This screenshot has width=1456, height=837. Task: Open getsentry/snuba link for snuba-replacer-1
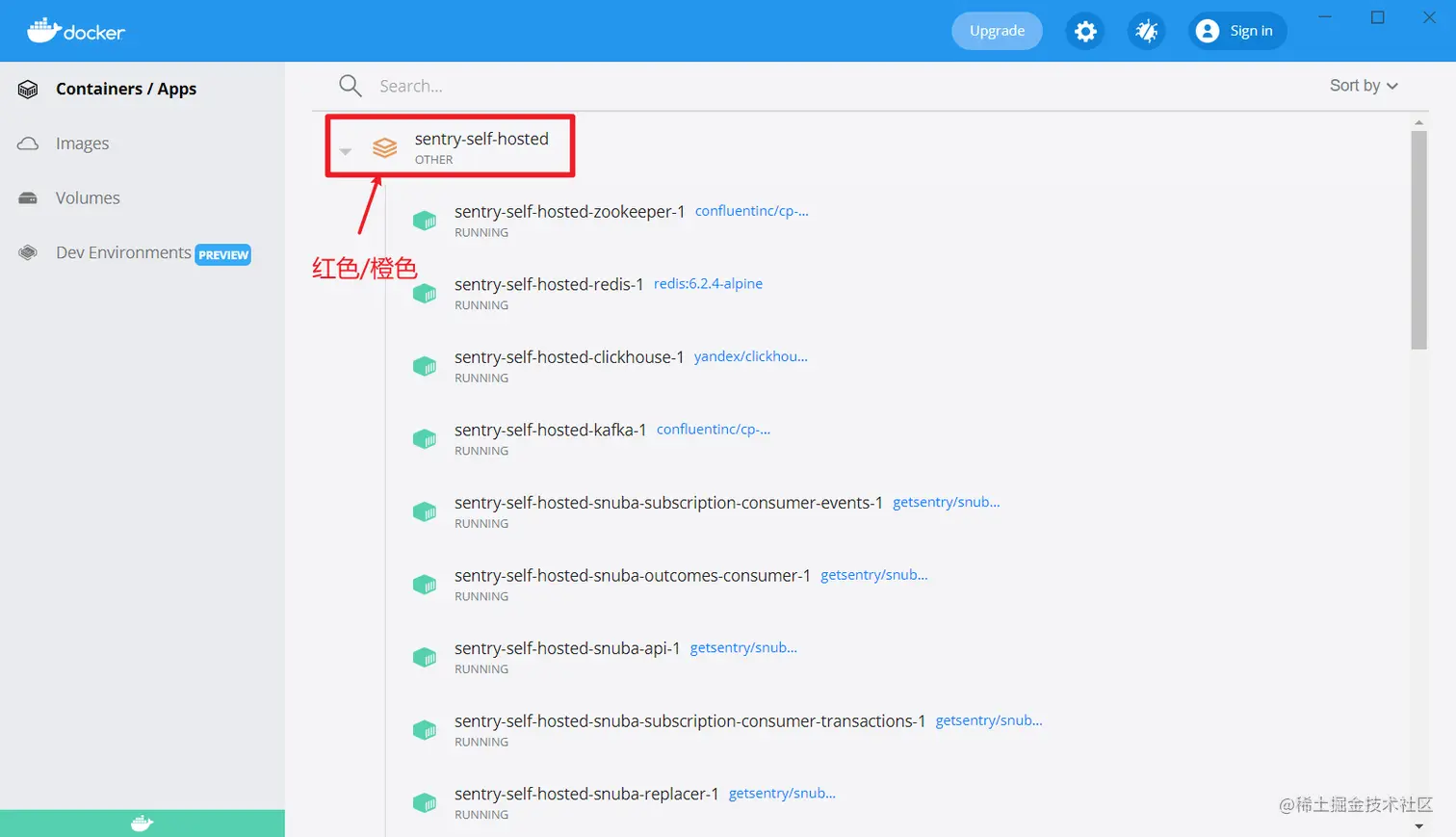coord(782,793)
